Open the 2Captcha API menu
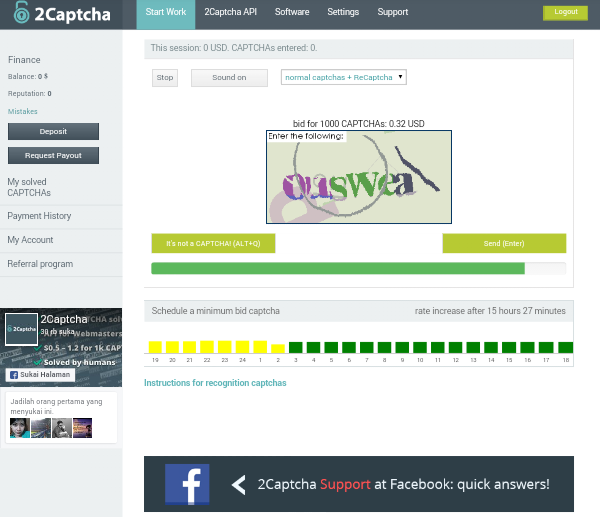Viewport: 600px width, 517px height. tap(230, 12)
